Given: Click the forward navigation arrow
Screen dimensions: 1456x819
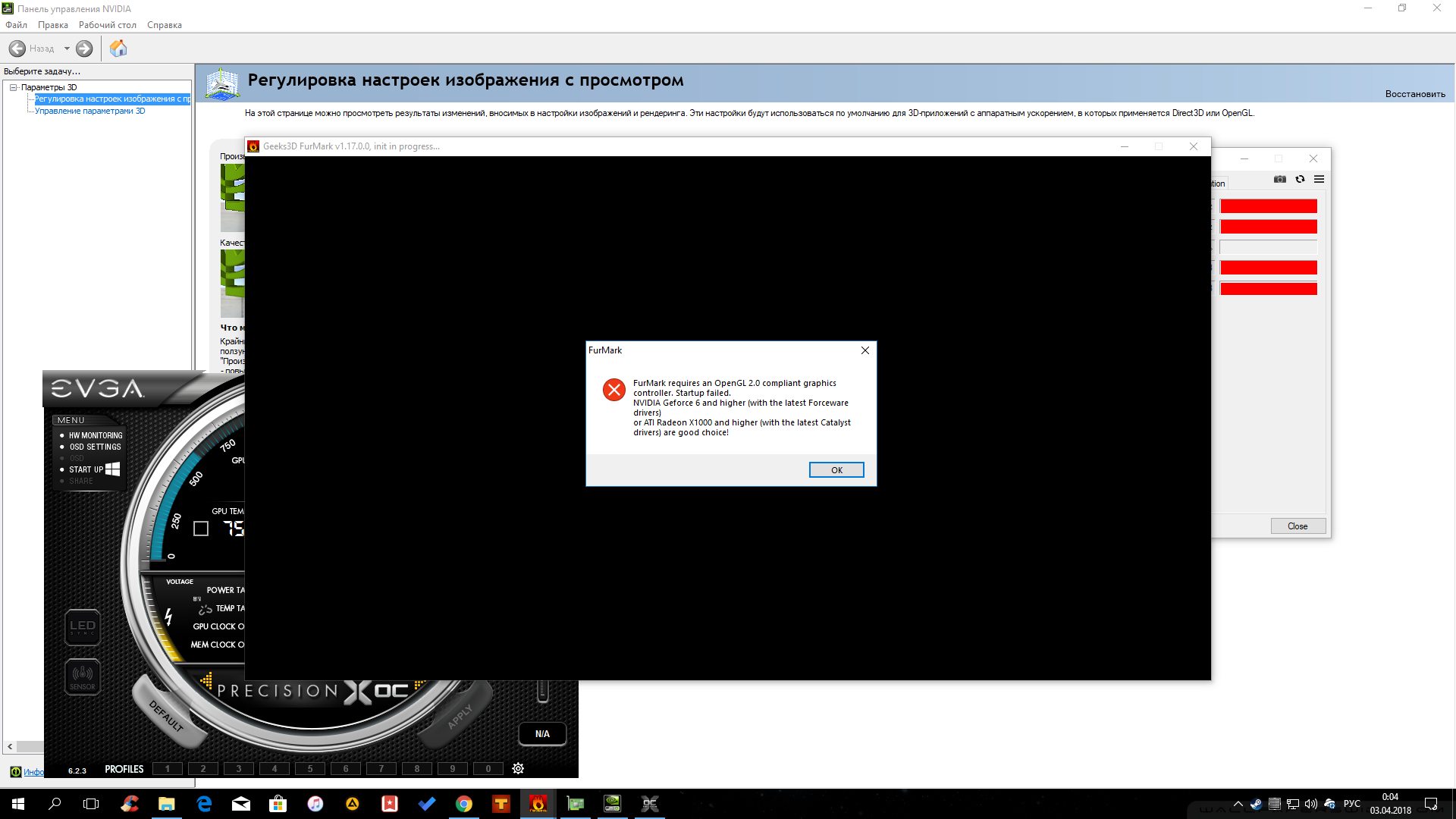Looking at the screenshot, I should [x=84, y=49].
